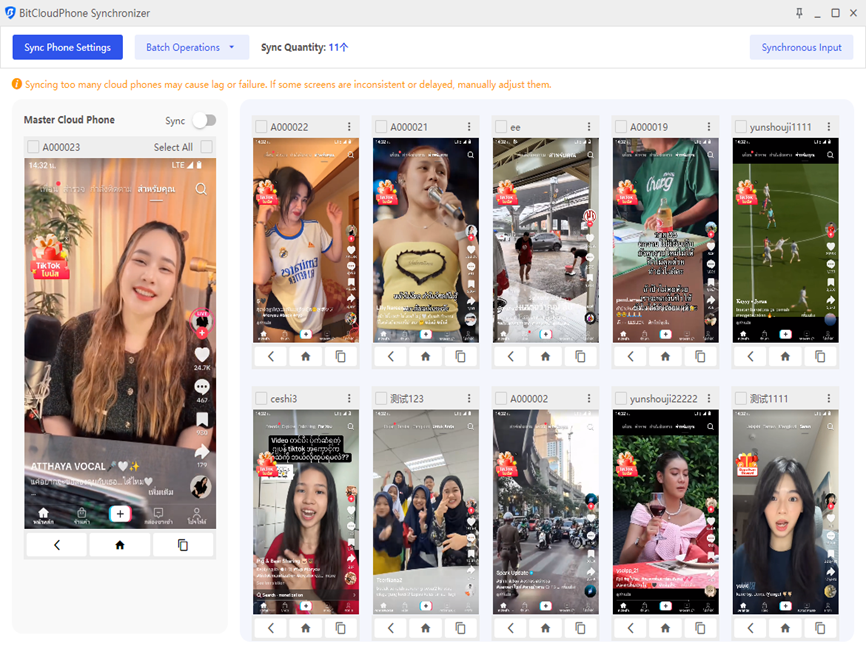Open the Batch Operations dropdown

pos(191,47)
